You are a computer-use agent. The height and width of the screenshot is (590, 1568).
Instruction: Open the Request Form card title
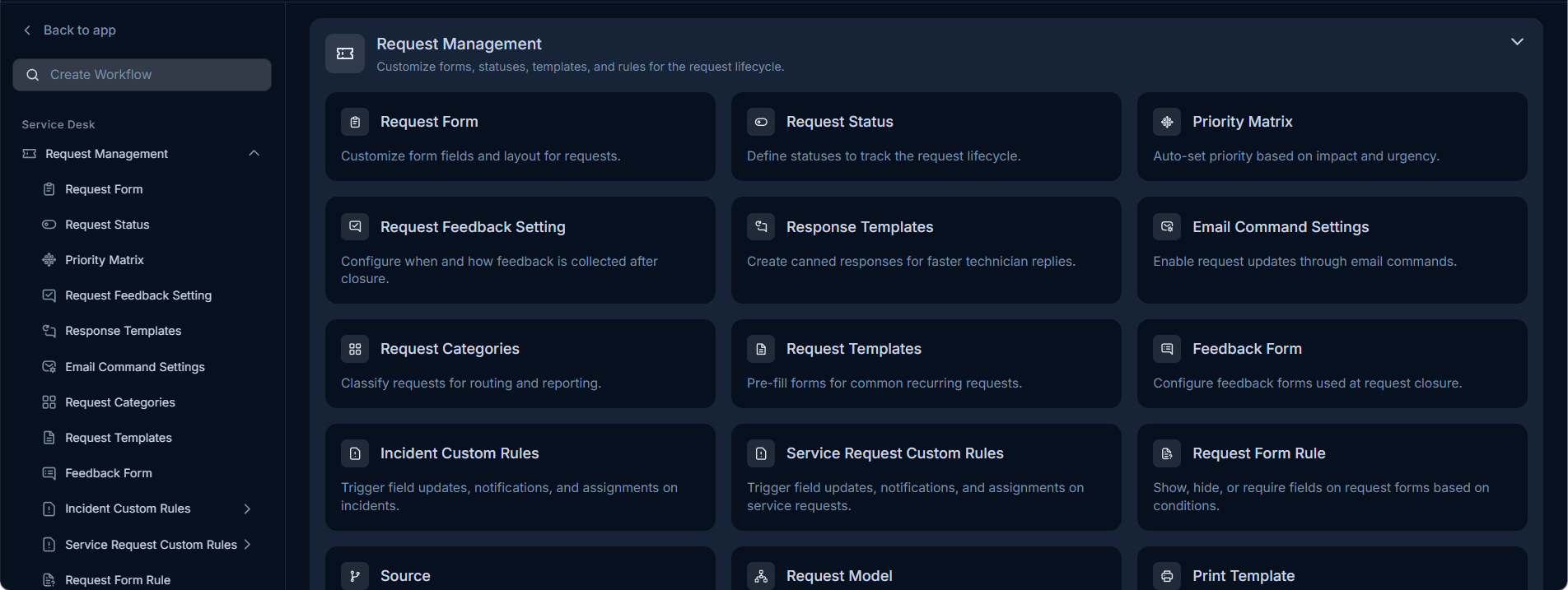(429, 122)
